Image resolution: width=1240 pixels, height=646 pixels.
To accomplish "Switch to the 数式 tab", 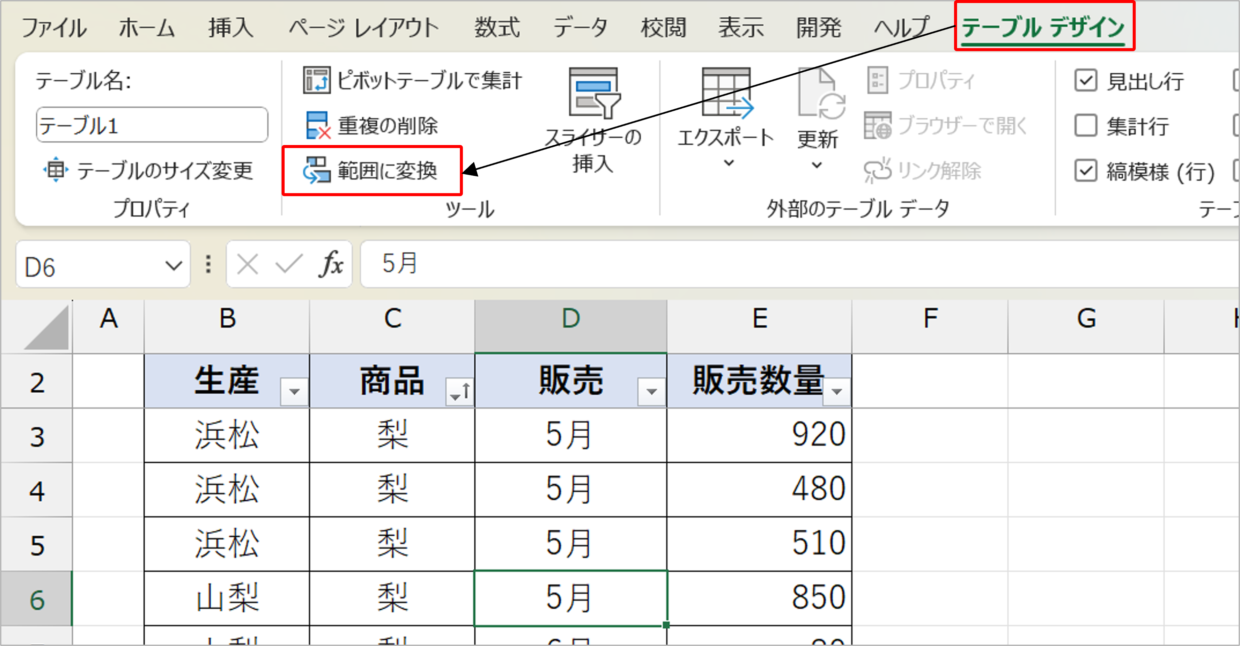I will pyautogui.click(x=497, y=28).
